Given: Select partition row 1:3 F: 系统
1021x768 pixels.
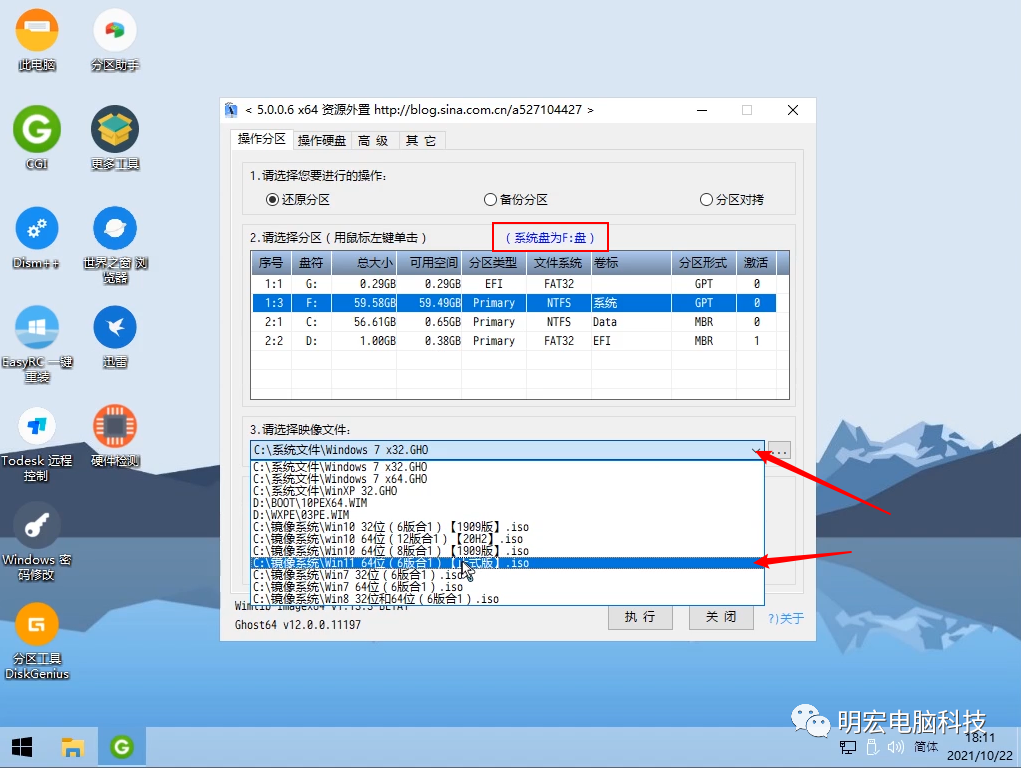Looking at the screenshot, I should (x=514, y=303).
